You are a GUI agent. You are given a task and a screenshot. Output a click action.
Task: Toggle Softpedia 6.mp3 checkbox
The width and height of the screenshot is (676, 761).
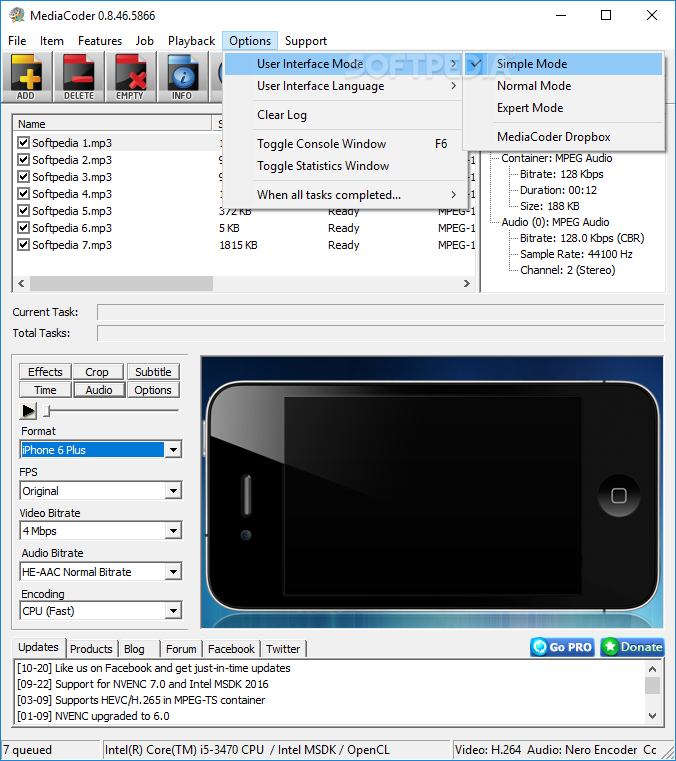(23, 228)
